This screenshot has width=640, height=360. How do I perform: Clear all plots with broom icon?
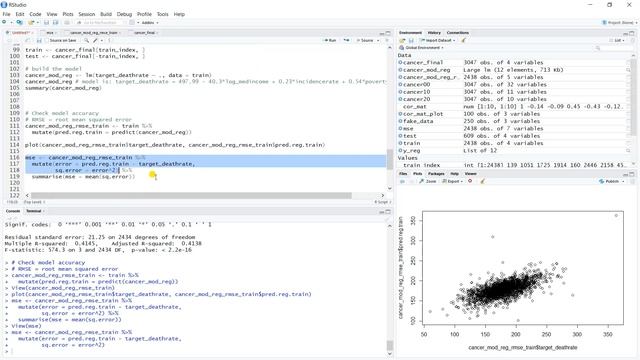pos(482,181)
